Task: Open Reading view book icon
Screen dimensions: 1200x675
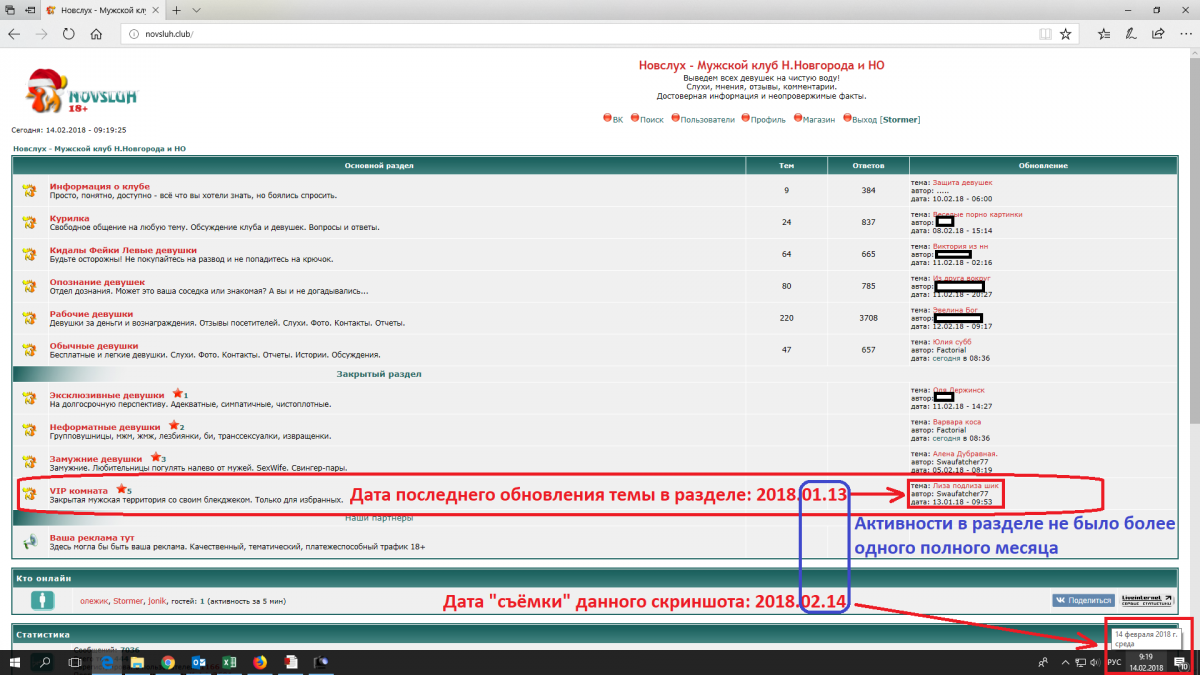Action: pos(1042,33)
